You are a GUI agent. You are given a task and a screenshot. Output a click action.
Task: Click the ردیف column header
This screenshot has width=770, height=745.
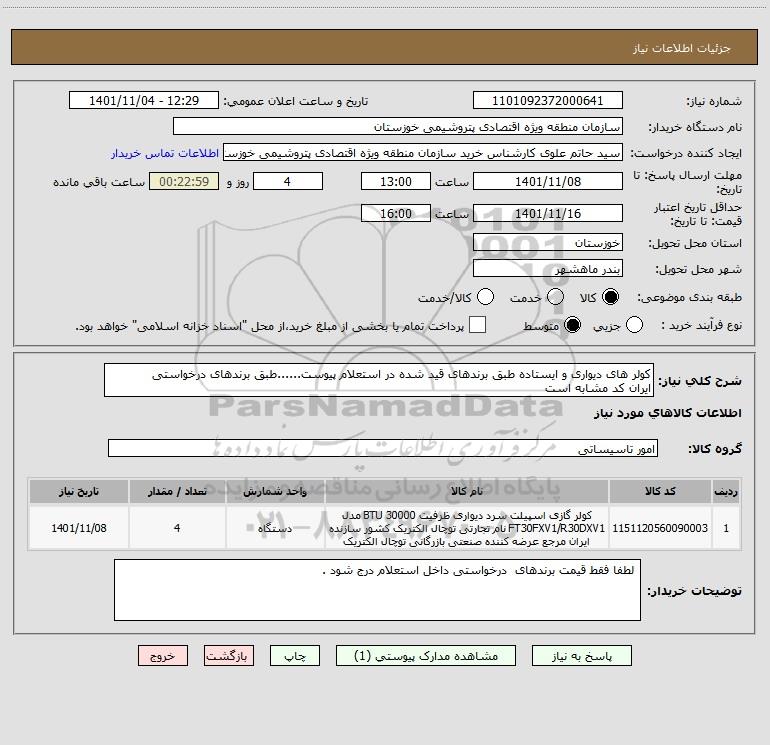point(726,492)
